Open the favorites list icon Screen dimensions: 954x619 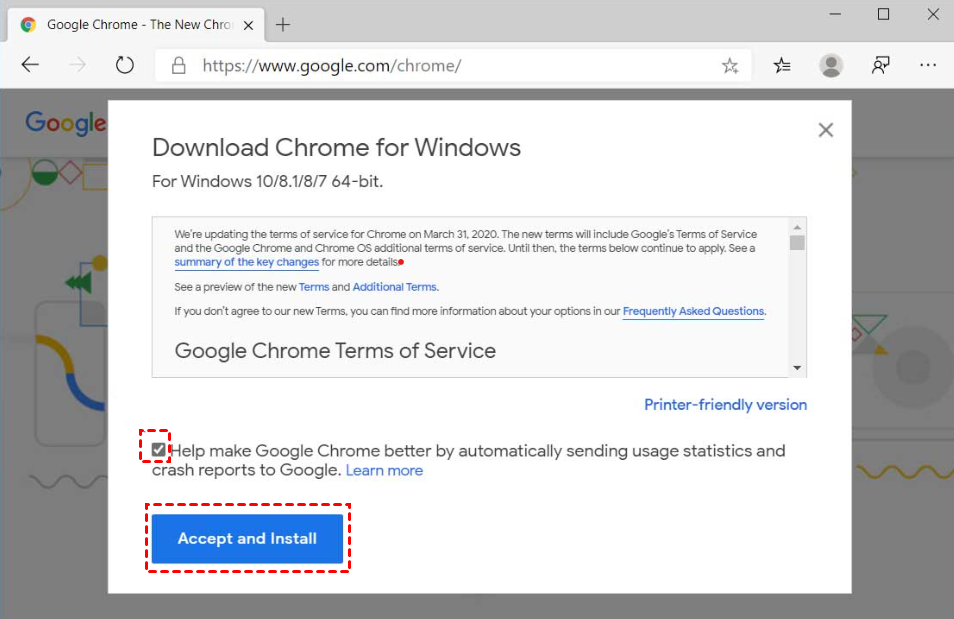pos(782,65)
